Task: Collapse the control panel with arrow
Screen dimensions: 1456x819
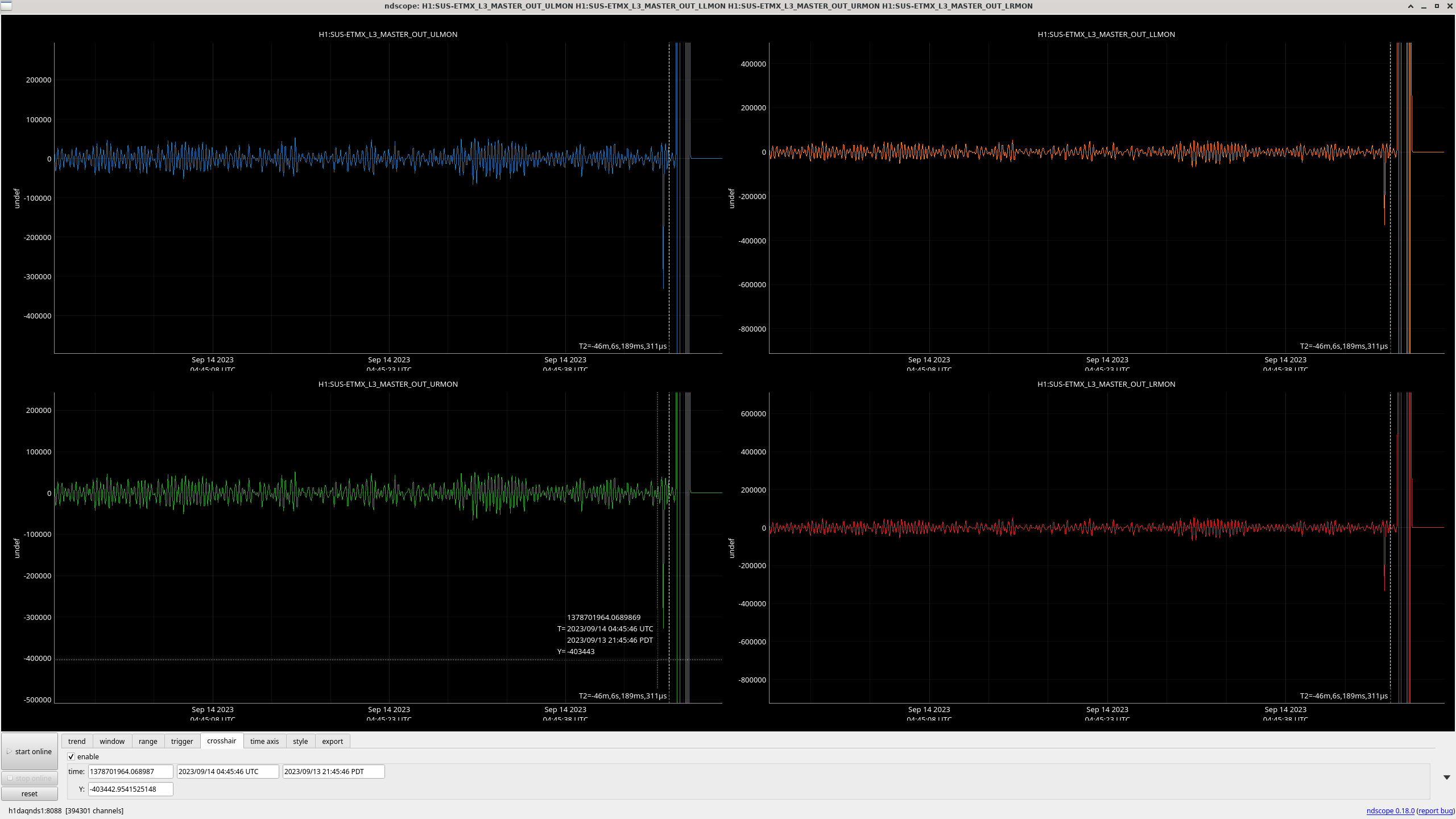Action: tap(1447, 777)
